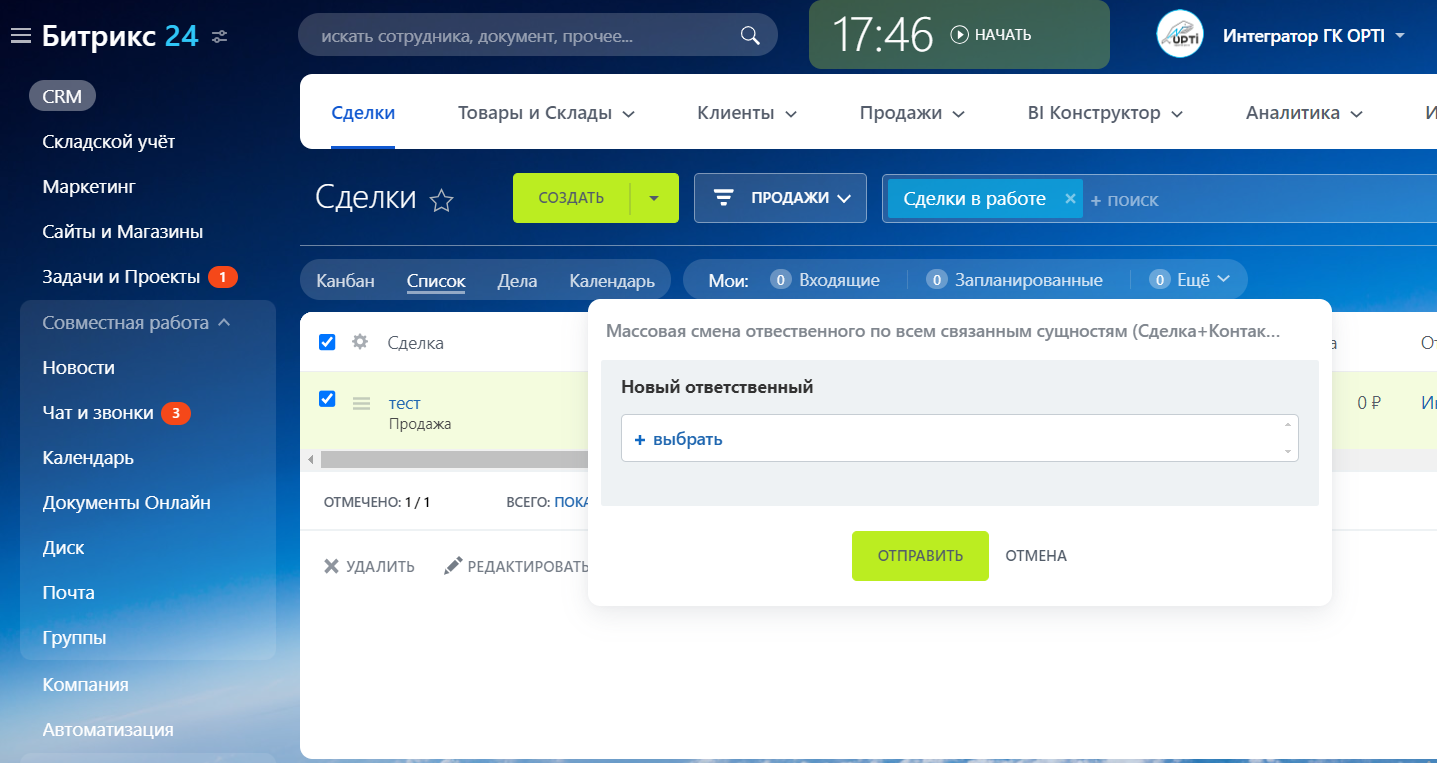
Task: Click + выбрать to pick responsible
Action: 678,439
